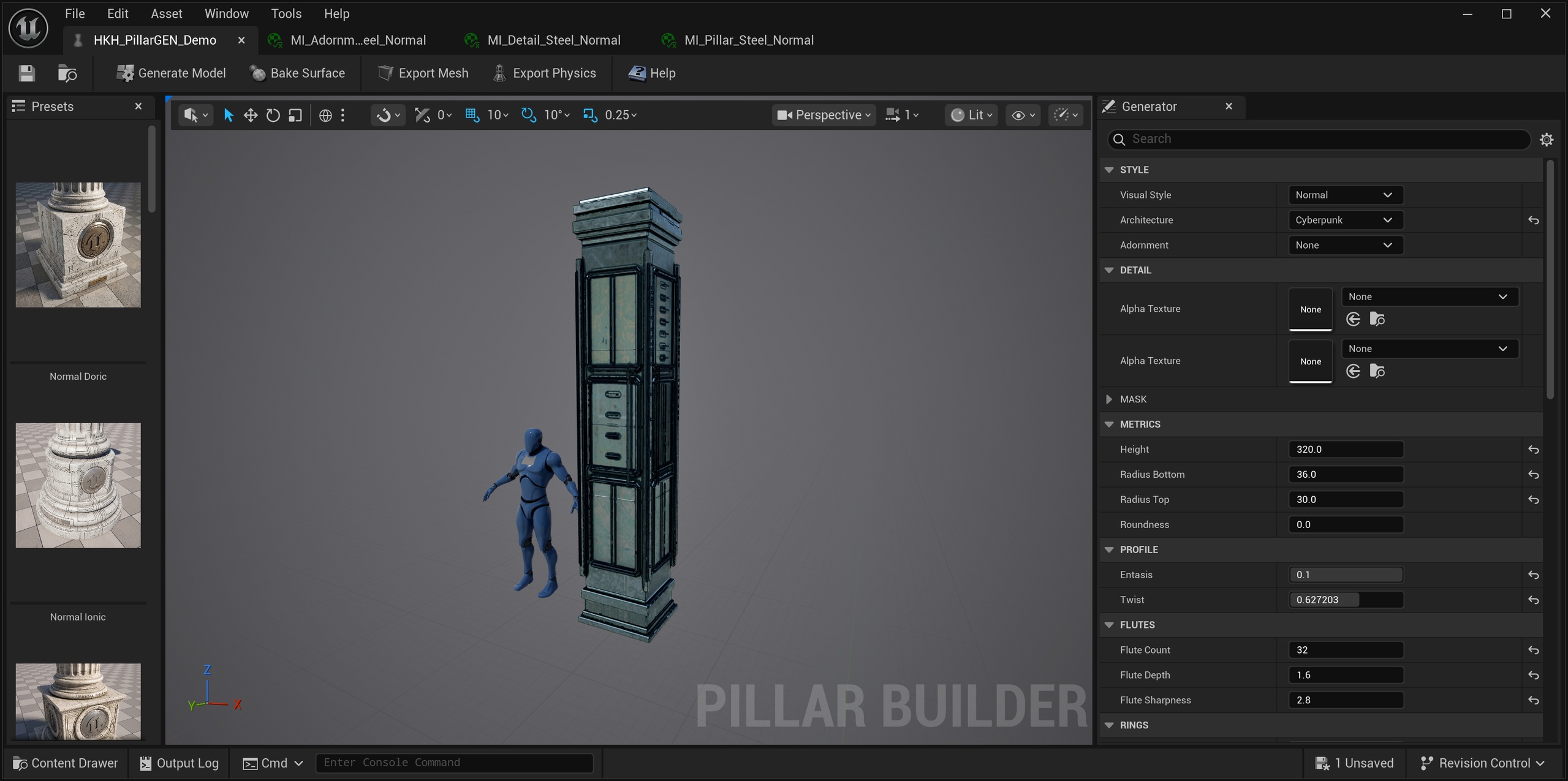The image size is (1568, 781).
Task: Expand the MASK section
Action: click(1109, 399)
